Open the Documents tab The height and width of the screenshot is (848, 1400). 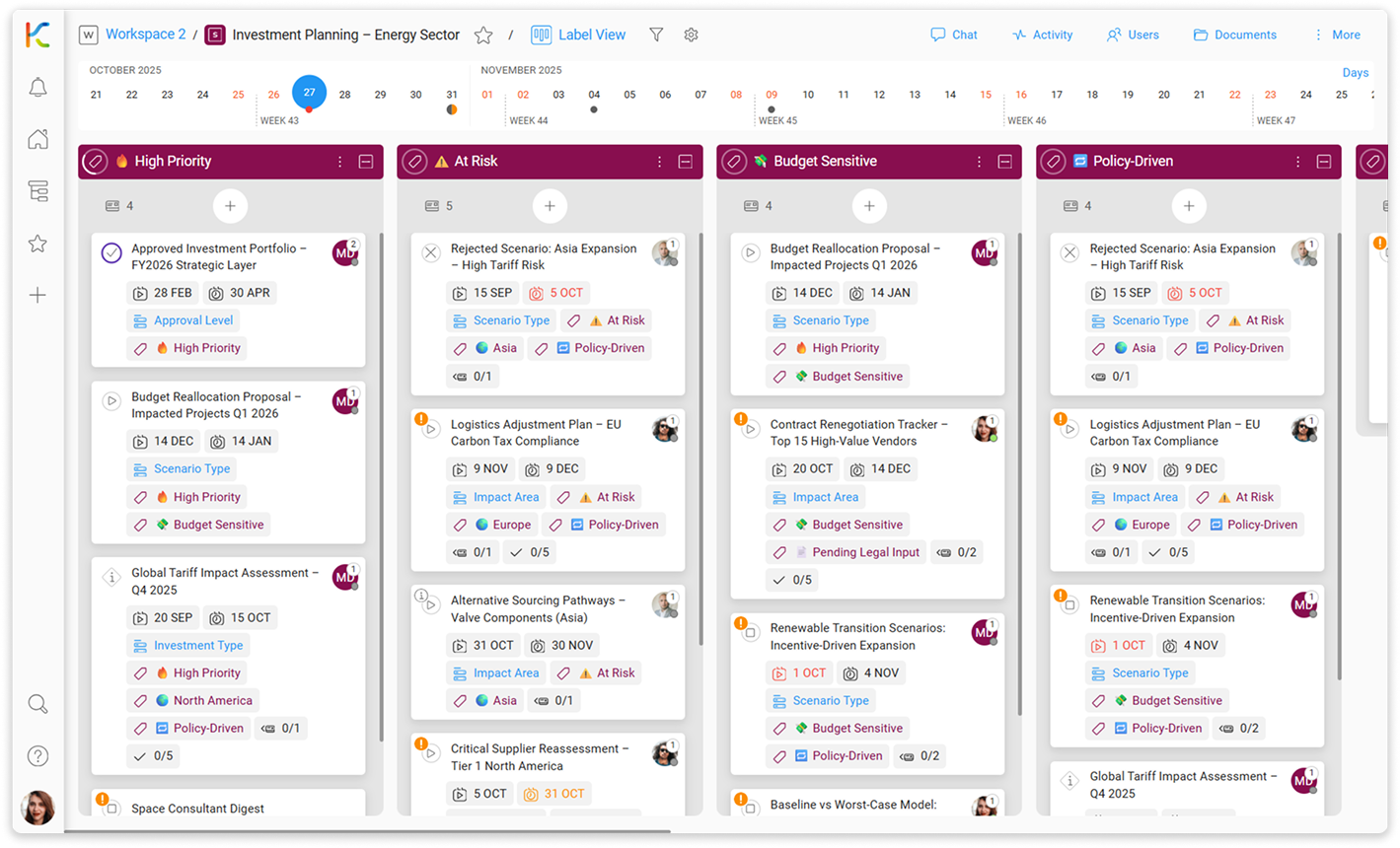[x=1234, y=35]
